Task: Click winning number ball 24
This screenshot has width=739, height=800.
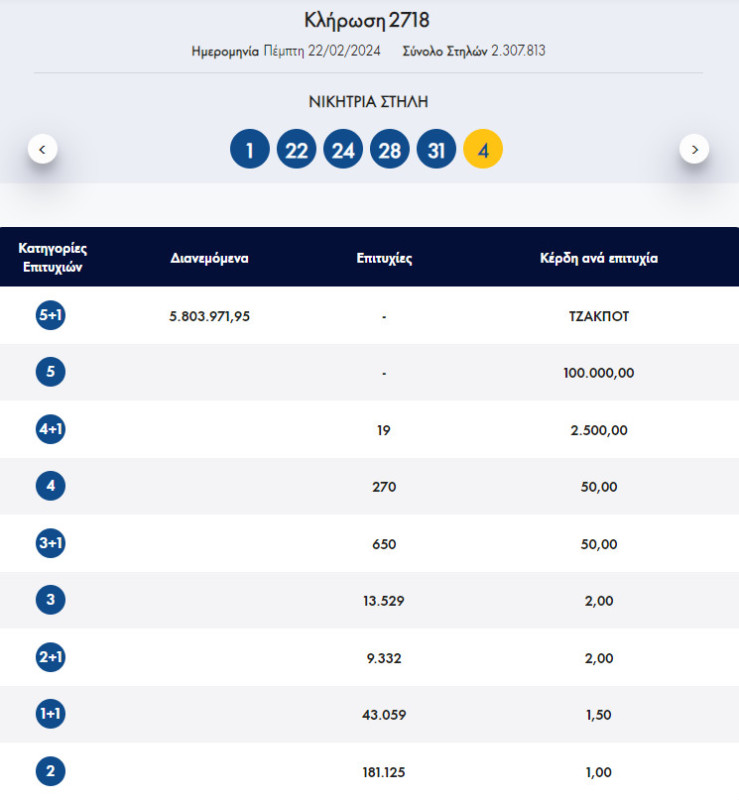Action: click(x=343, y=150)
